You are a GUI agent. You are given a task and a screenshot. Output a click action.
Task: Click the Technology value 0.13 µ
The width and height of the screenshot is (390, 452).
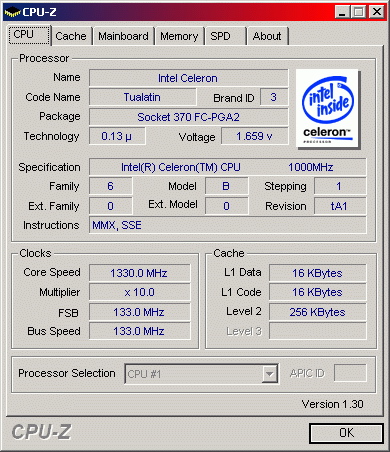click(x=117, y=136)
